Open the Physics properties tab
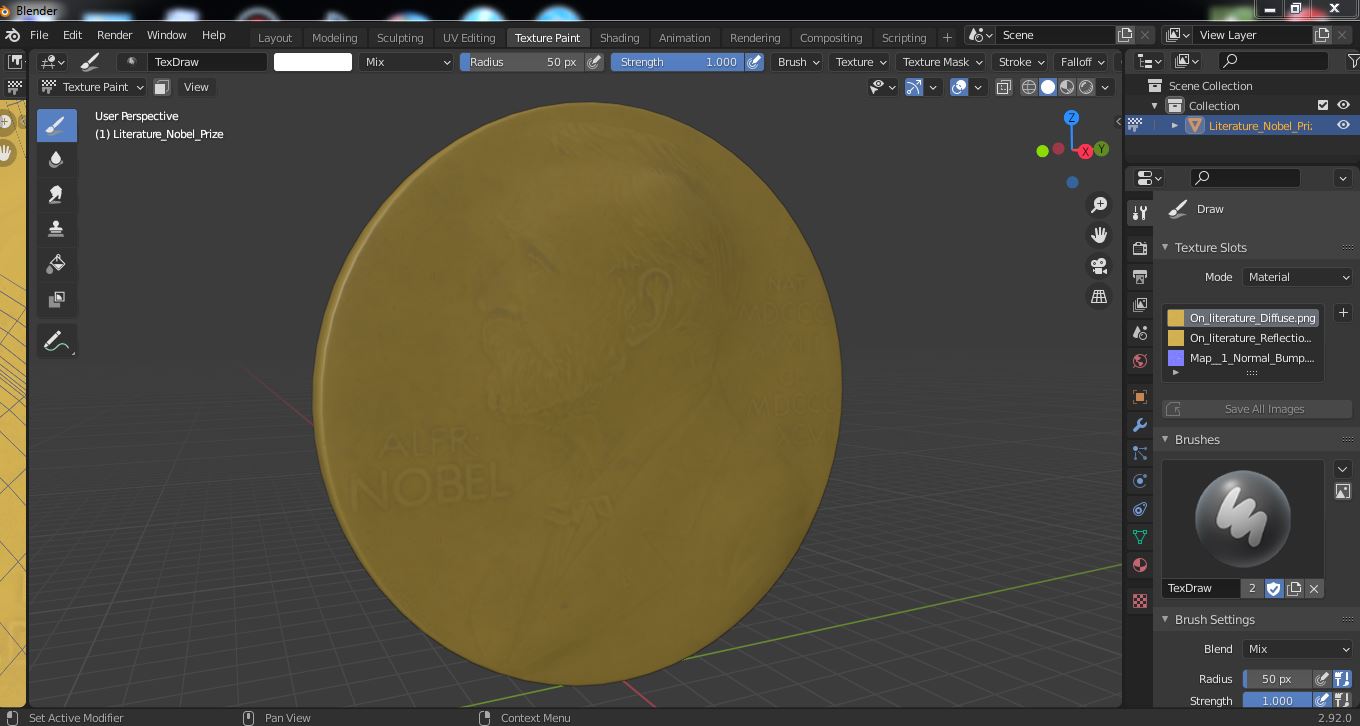This screenshot has width=1360, height=726. click(x=1139, y=481)
